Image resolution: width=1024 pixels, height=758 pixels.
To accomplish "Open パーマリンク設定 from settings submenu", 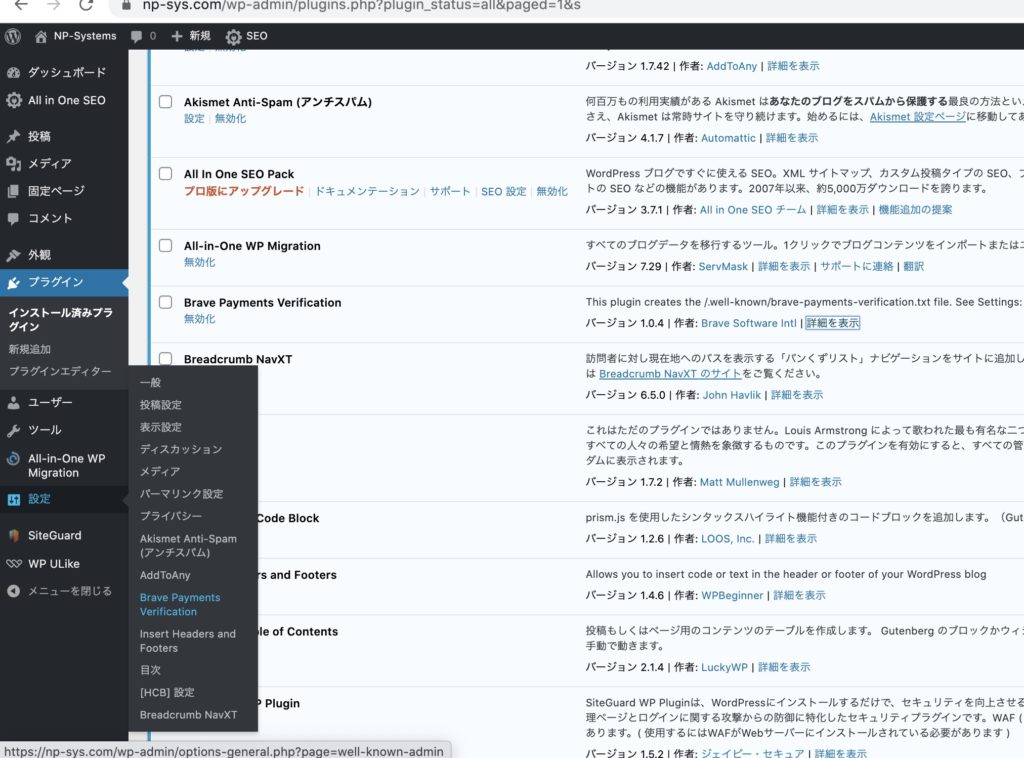I will click(x=182, y=494).
